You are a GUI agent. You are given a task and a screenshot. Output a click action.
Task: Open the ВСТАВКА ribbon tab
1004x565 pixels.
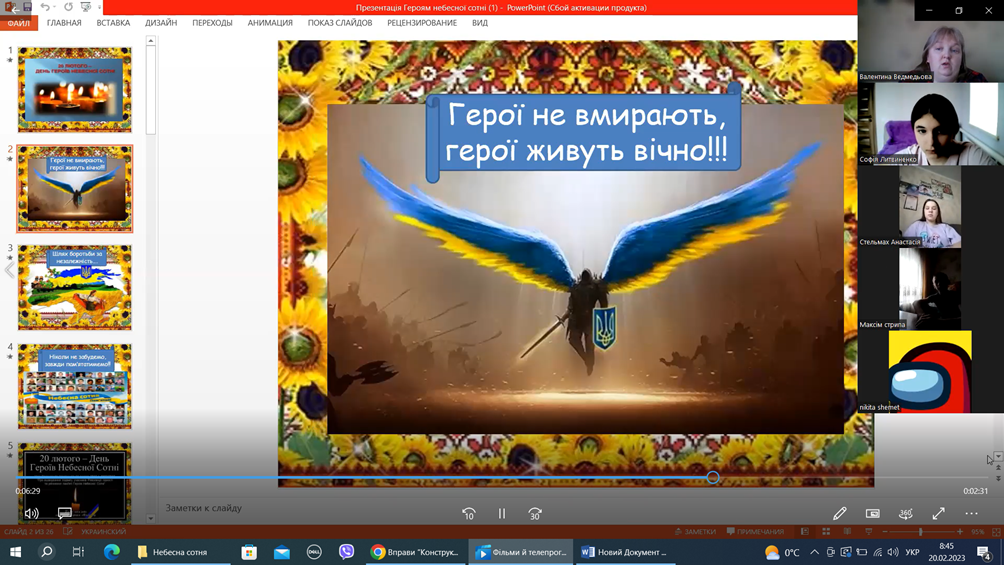pos(113,23)
